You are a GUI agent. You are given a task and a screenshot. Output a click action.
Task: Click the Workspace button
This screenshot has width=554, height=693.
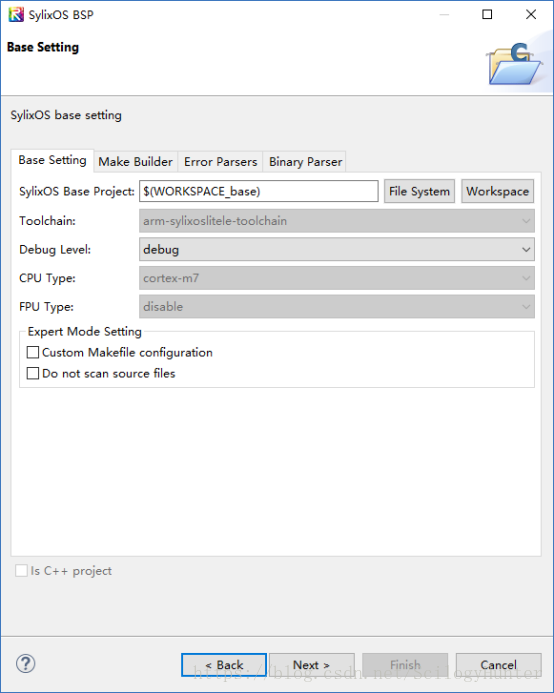[x=497, y=191]
